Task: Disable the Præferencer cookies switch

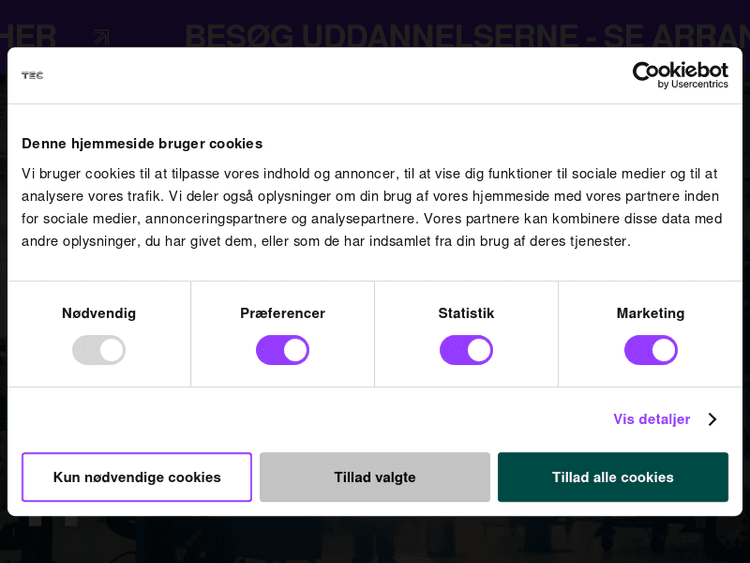Action: [x=282, y=350]
